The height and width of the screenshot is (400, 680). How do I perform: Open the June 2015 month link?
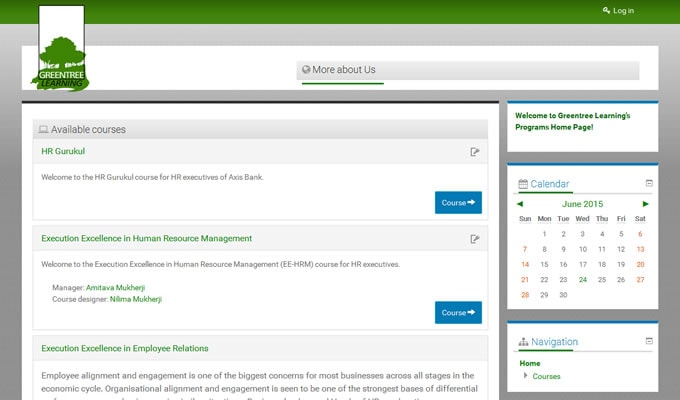coord(583,204)
